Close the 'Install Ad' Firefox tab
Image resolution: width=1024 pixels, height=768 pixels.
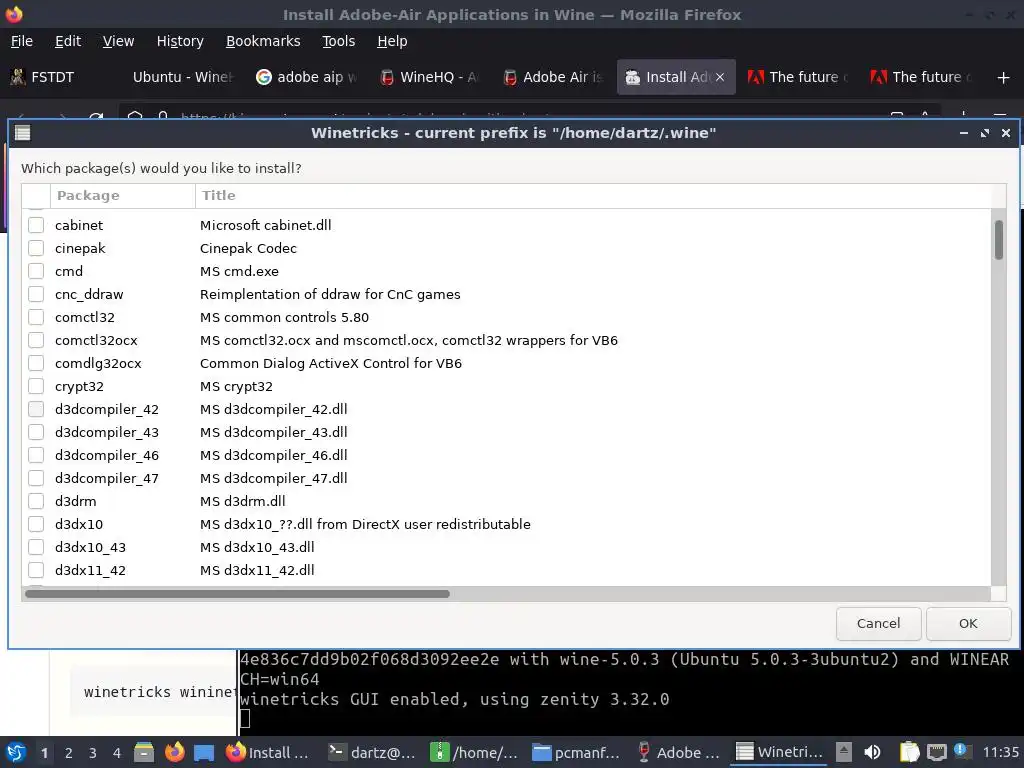(720, 77)
